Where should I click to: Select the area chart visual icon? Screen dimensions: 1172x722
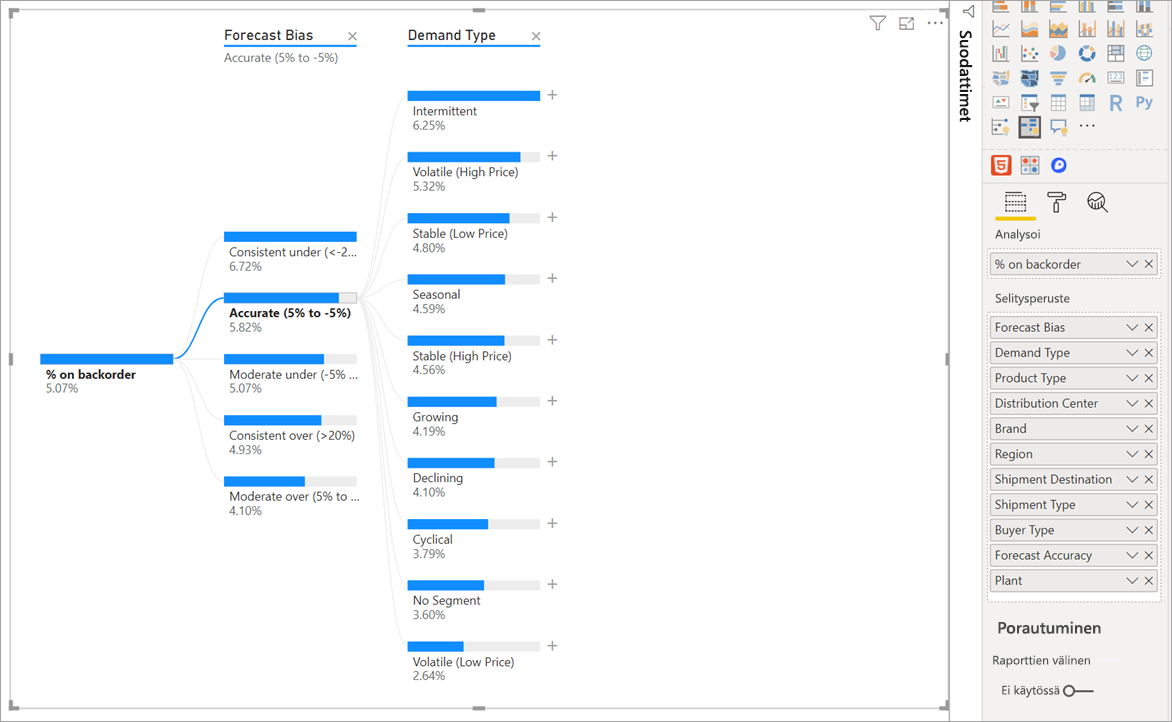point(1029,29)
